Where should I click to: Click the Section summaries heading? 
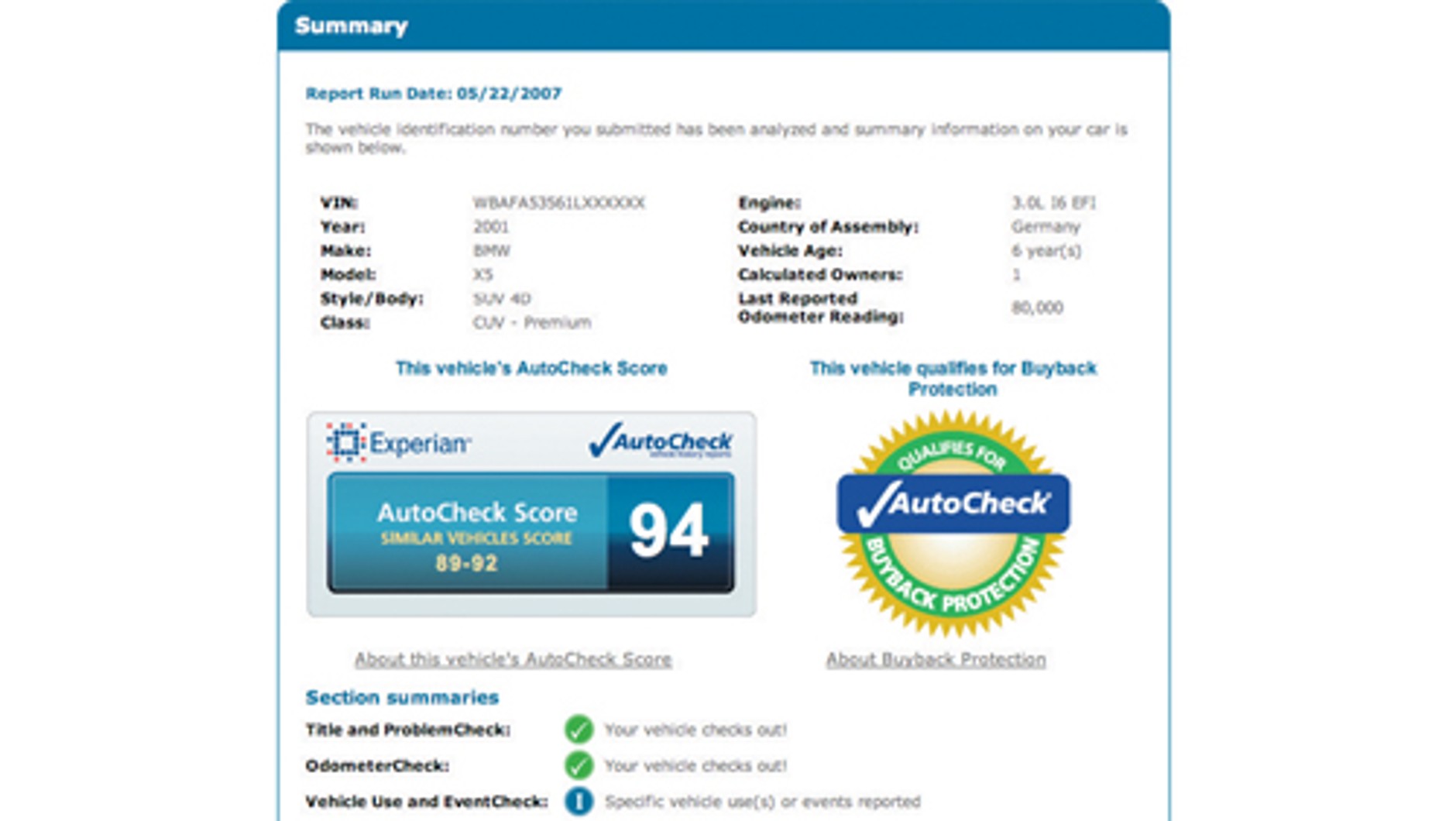coord(402,697)
